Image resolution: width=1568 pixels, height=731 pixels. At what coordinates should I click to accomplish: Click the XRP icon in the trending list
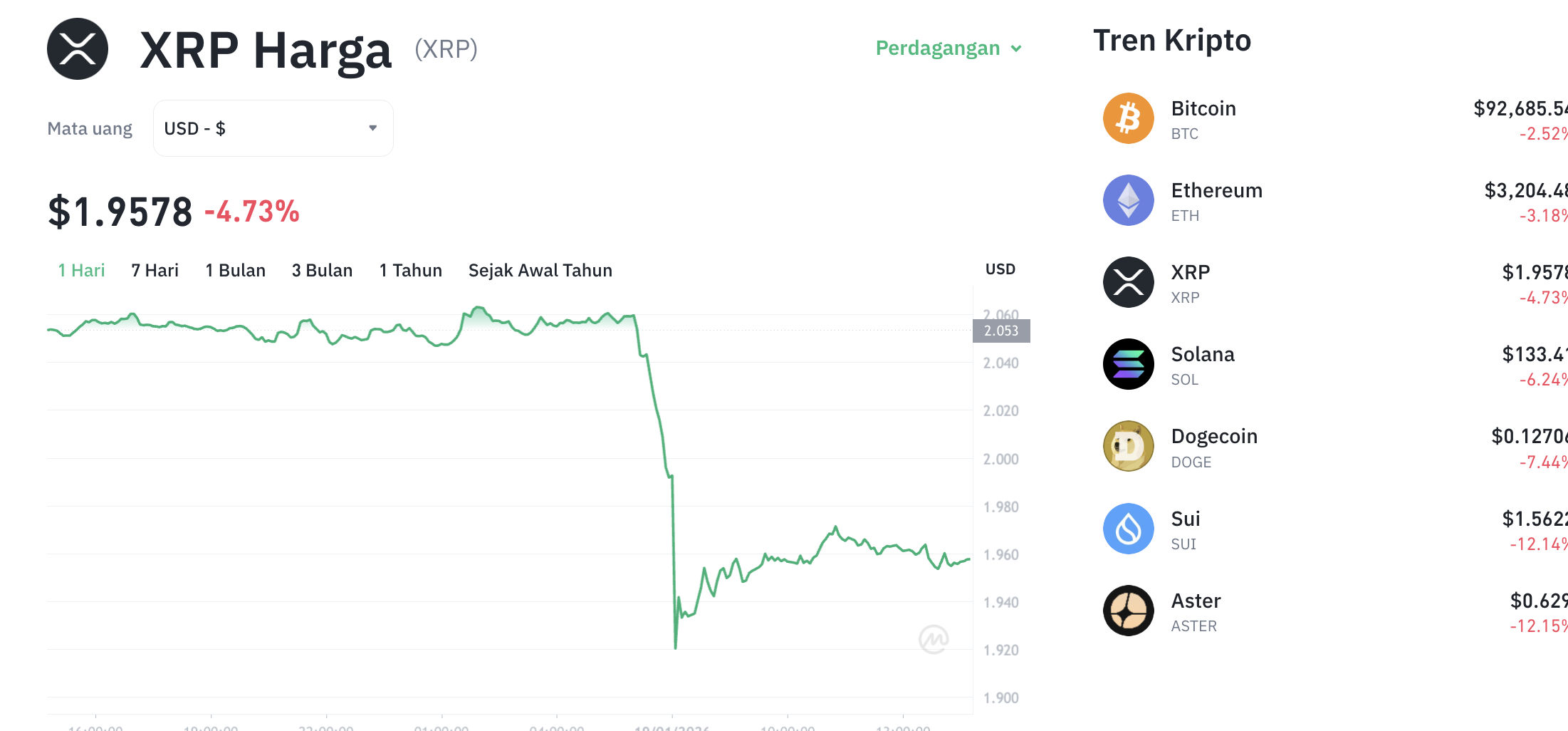(x=1127, y=282)
